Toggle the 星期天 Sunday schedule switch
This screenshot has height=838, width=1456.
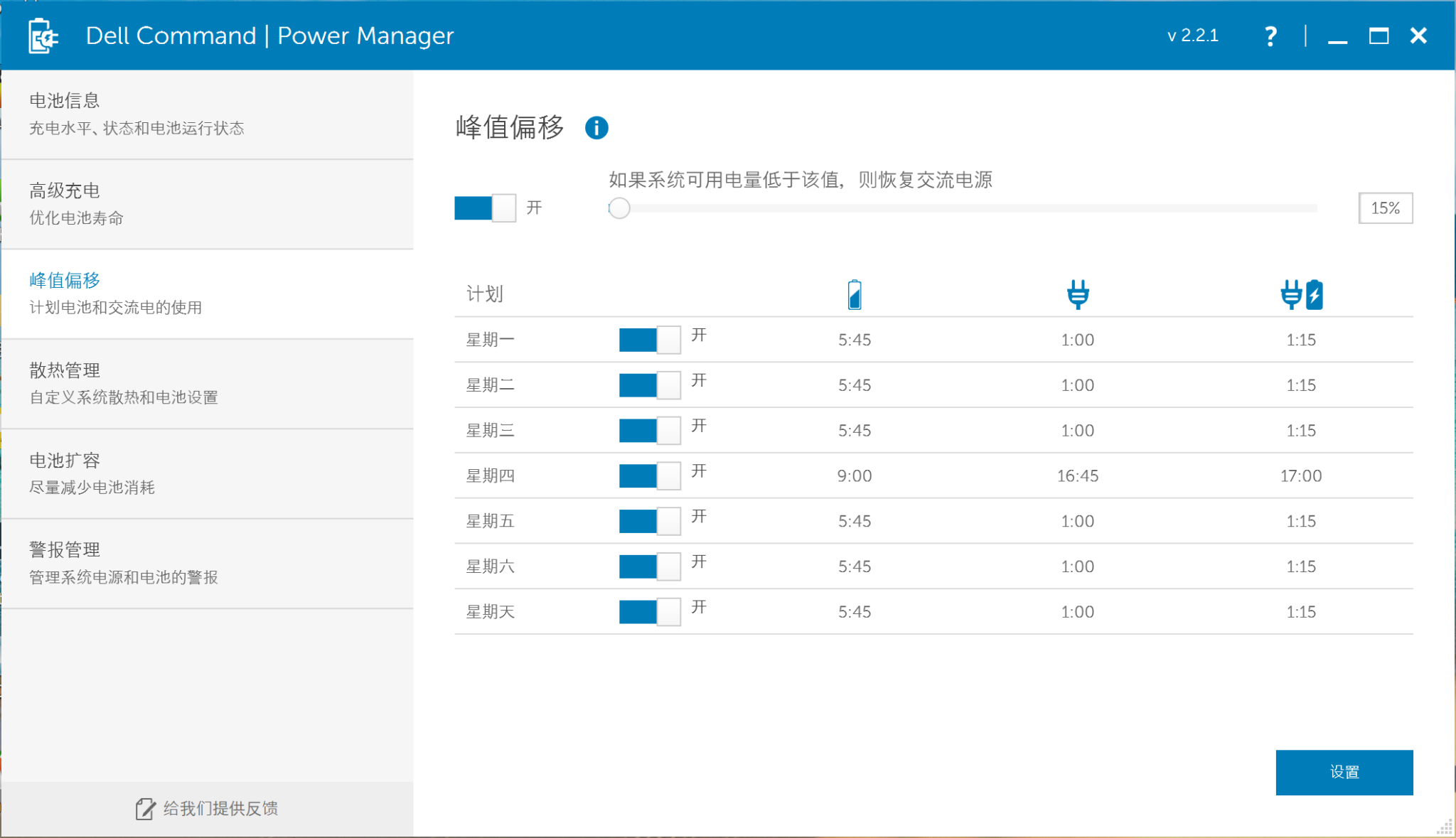(x=648, y=611)
